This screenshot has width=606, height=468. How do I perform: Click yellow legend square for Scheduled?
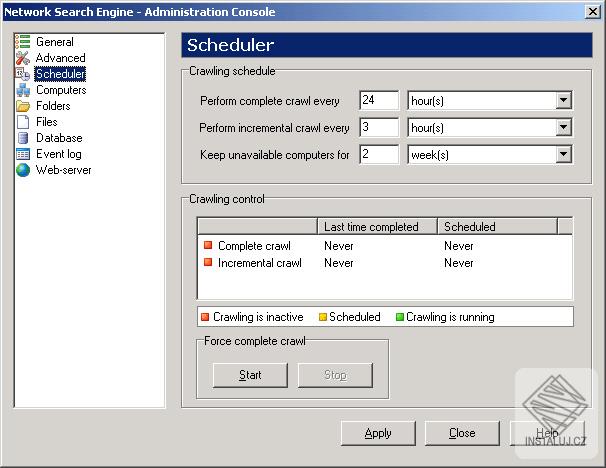323,317
